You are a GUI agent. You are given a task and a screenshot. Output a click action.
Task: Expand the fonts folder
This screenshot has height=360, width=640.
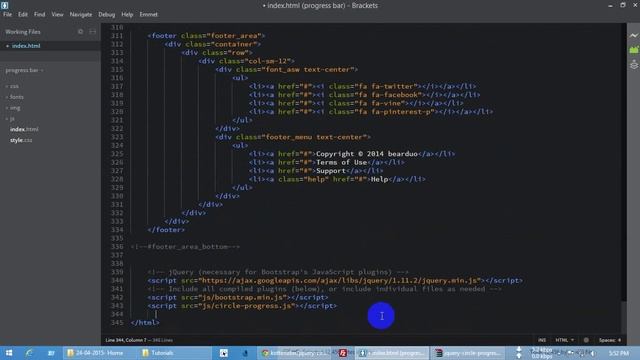[15, 97]
